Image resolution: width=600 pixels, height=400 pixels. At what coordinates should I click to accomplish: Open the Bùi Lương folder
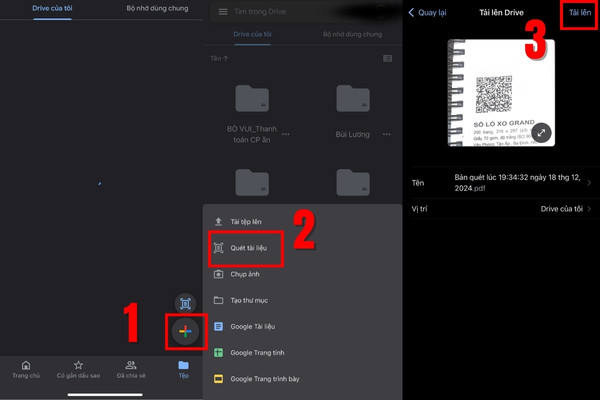click(x=353, y=111)
